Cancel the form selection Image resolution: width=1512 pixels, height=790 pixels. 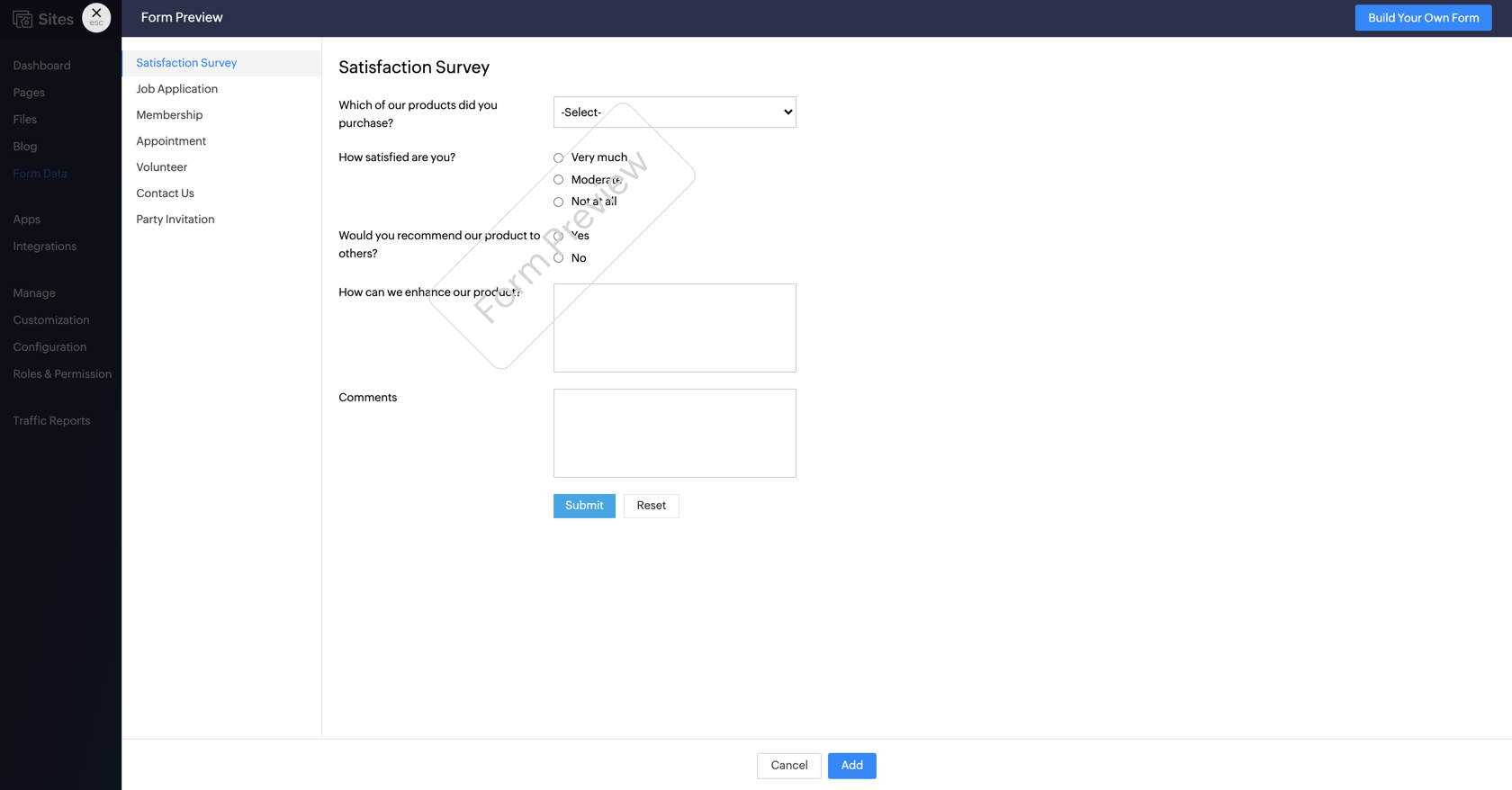coord(788,766)
